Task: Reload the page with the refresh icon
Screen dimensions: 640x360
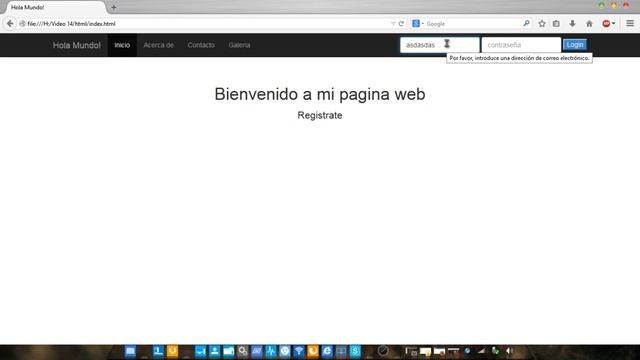Action: [401, 24]
